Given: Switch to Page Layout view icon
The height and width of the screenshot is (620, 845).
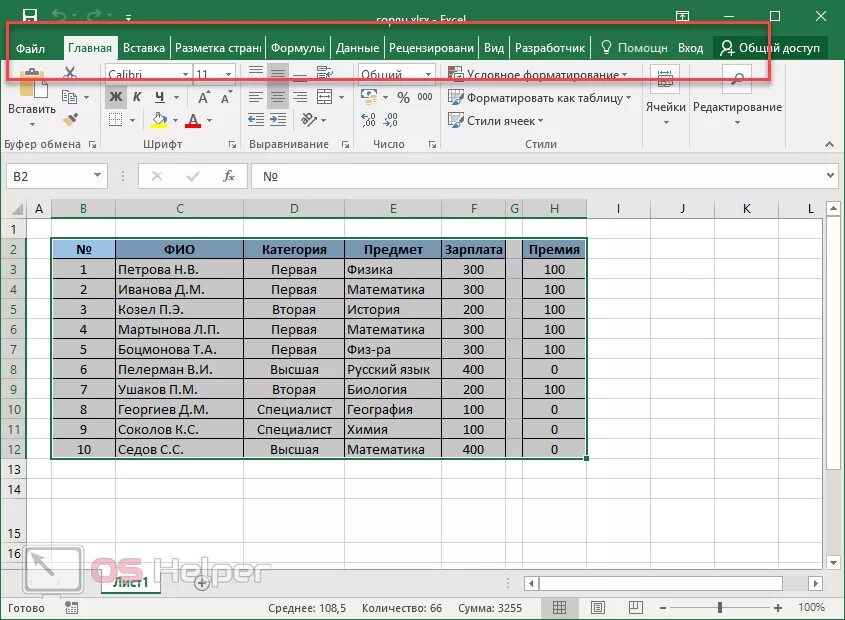Looking at the screenshot, I should 598,608.
